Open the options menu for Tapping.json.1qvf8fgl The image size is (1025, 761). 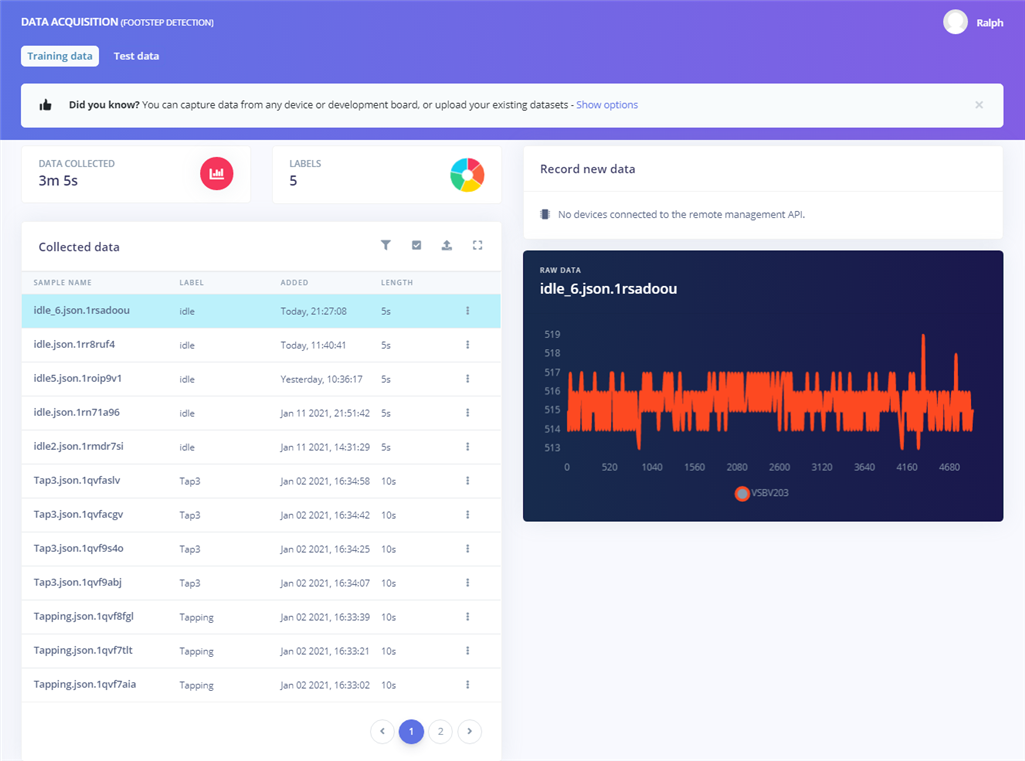pyautogui.click(x=467, y=617)
